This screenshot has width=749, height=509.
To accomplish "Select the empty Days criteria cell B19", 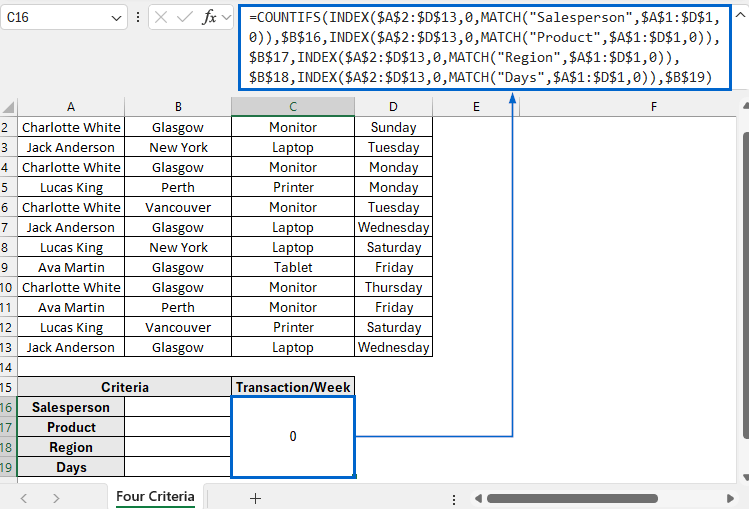I will point(177,467).
